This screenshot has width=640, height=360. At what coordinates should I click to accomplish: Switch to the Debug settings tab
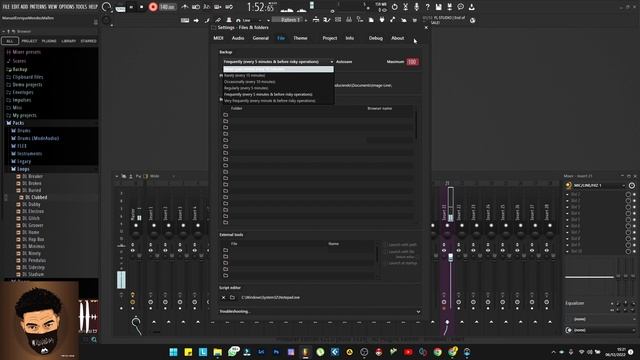click(376, 38)
